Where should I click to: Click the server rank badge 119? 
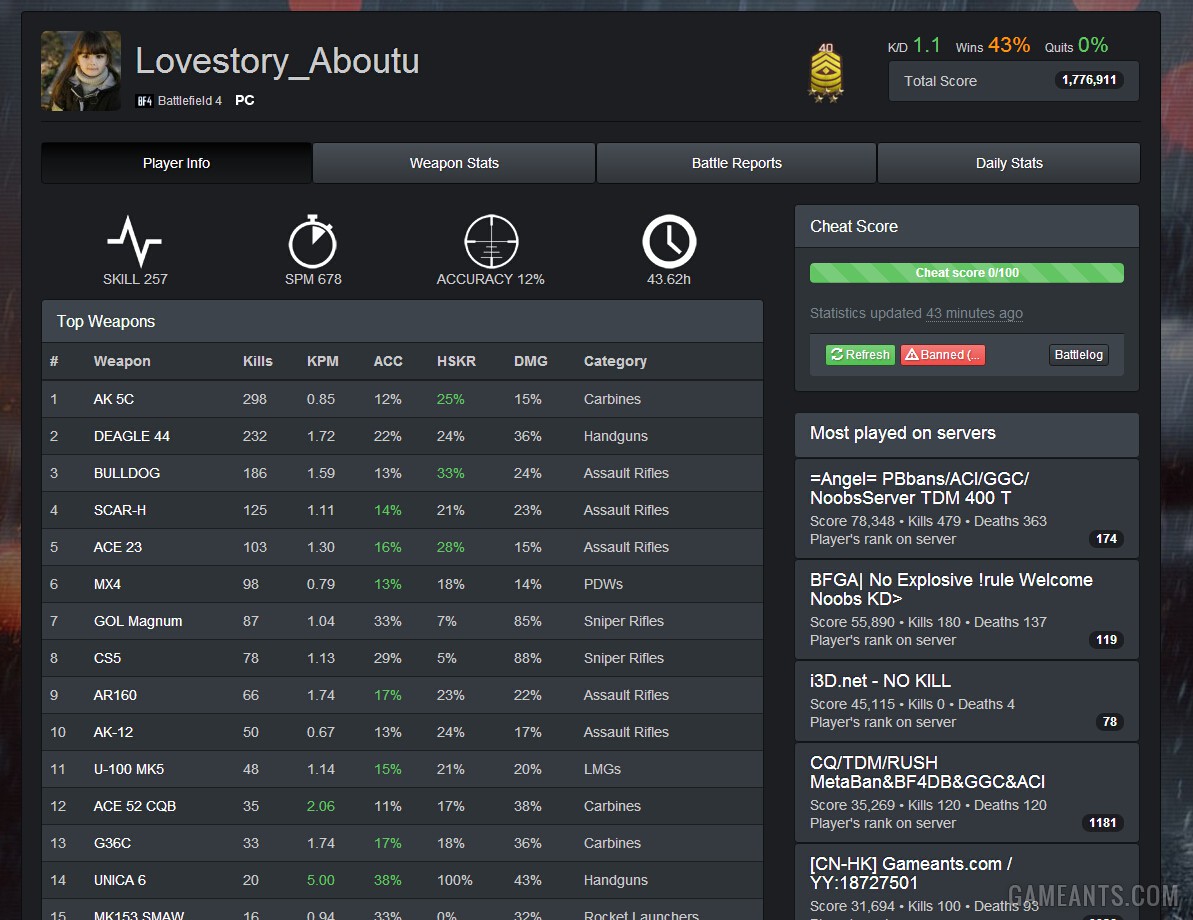click(1106, 640)
